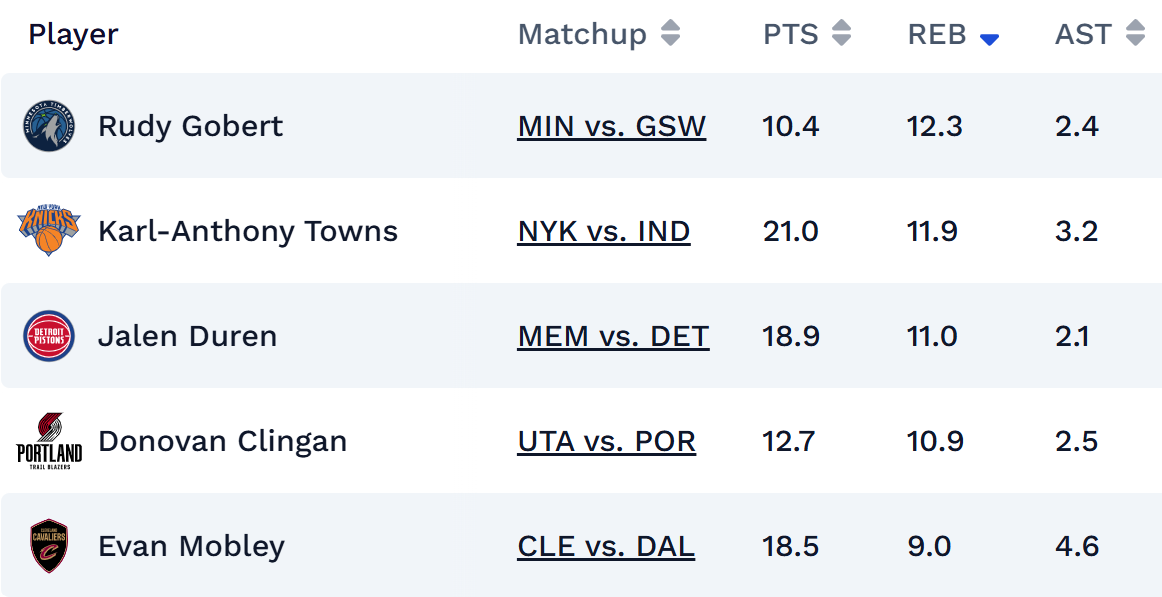Viewport: 1162px width, 597px height.
Task: Select player name Rudy Gobert
Action: pyautogui.click(x=190, y=127)
